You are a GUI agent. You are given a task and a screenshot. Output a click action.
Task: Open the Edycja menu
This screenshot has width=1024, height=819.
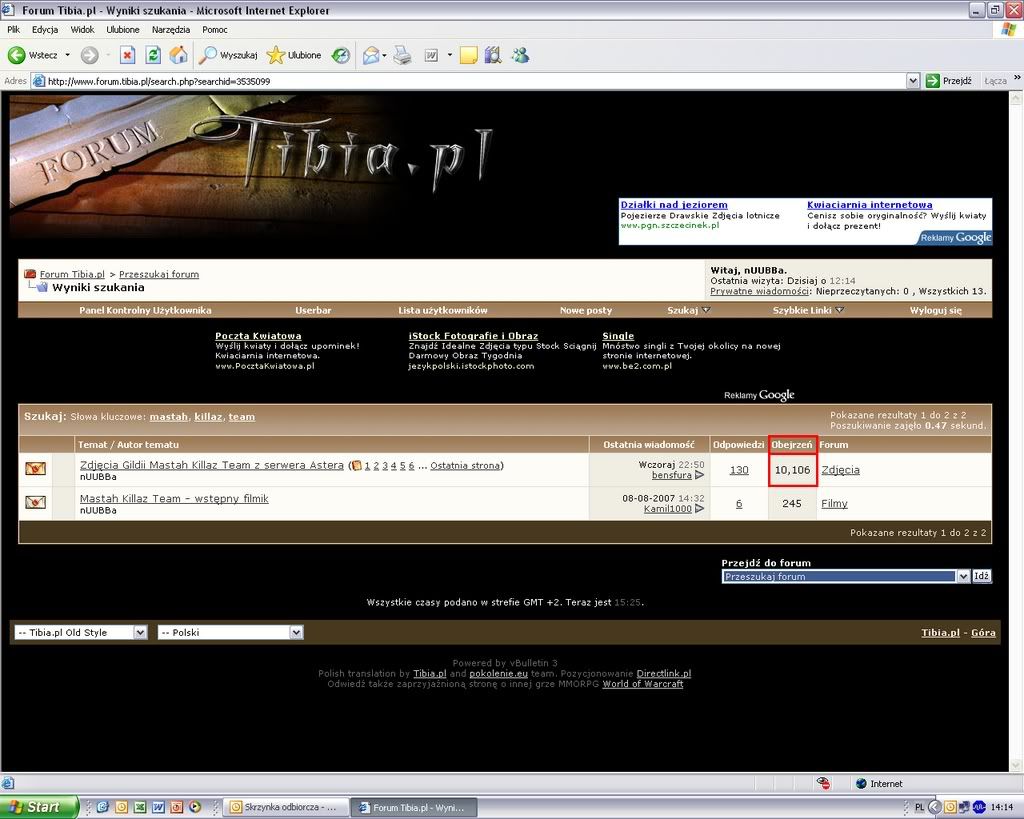click(x=45, y=29)
